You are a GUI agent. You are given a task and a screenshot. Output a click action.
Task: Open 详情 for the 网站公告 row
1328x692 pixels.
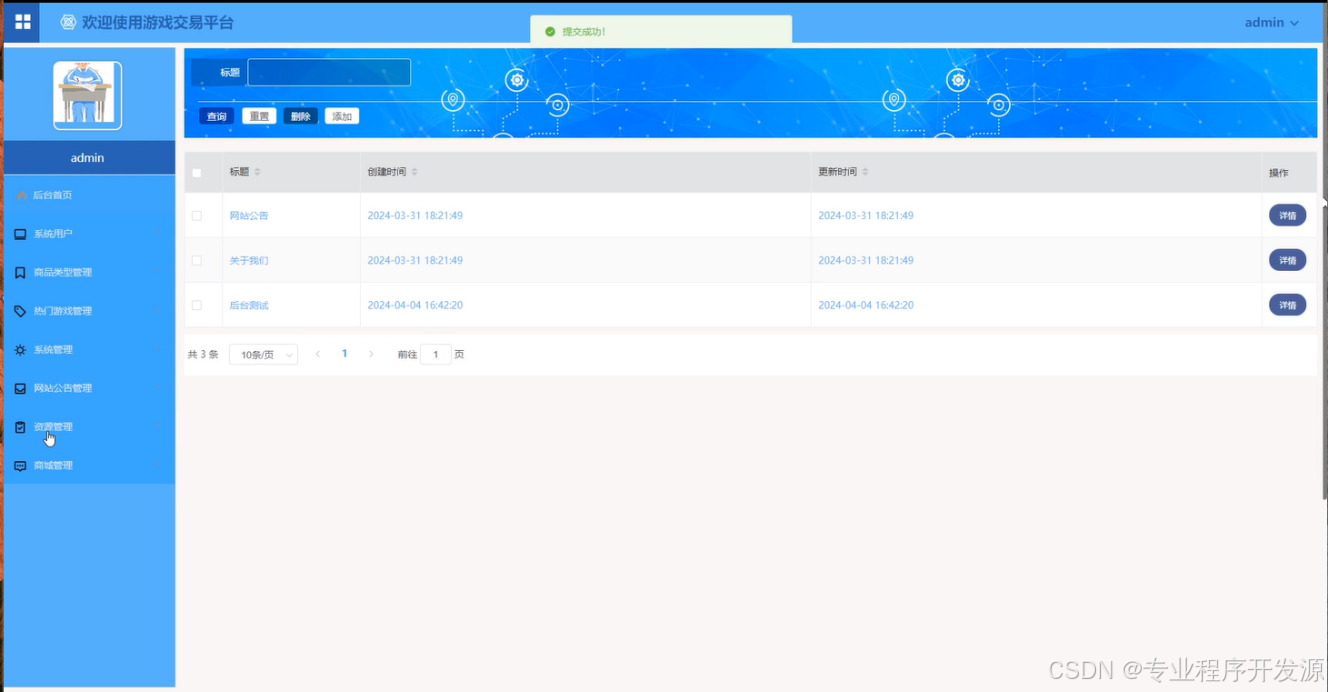point(1287,215)
